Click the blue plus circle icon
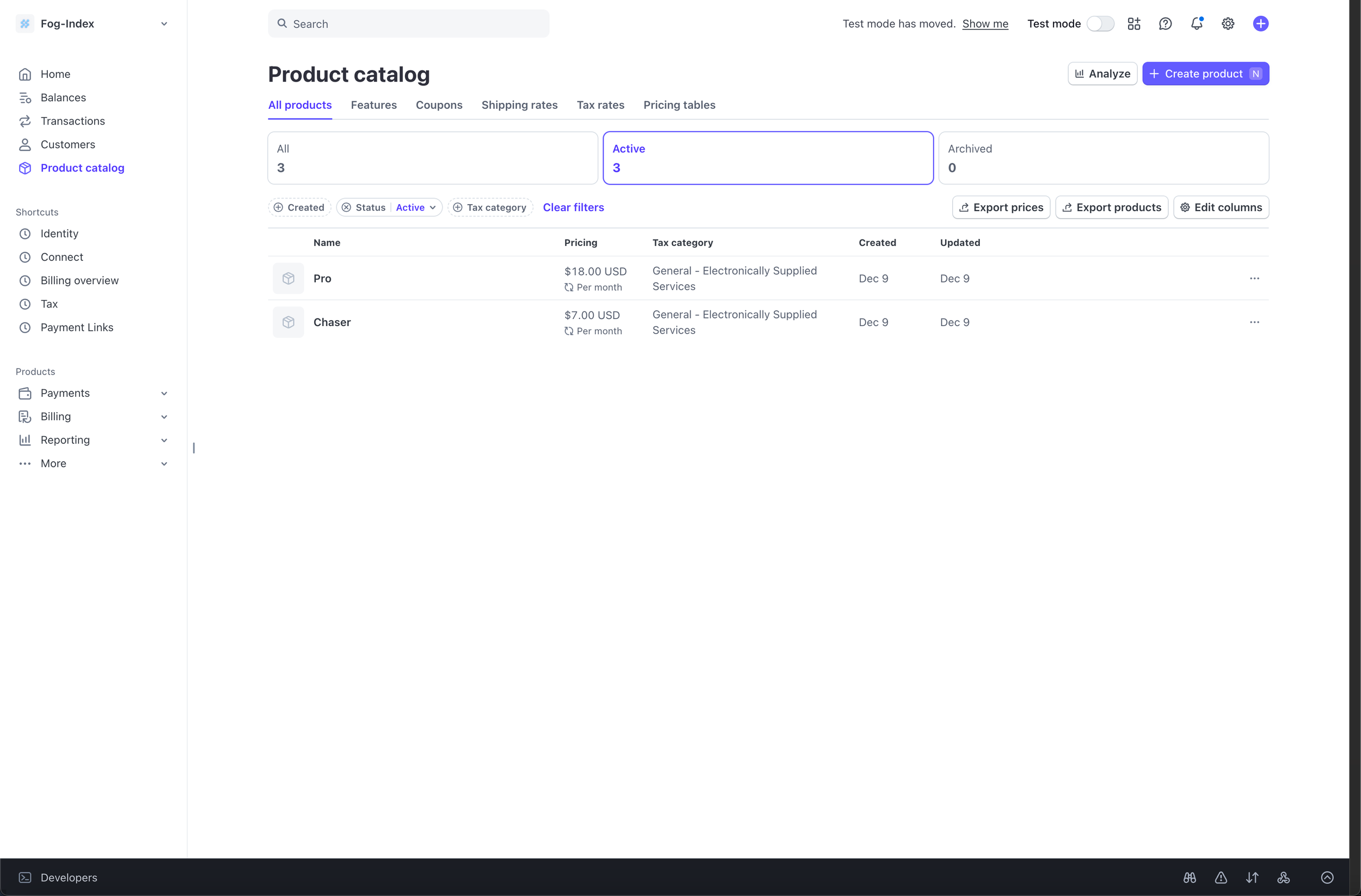 tap(1260, 23)
